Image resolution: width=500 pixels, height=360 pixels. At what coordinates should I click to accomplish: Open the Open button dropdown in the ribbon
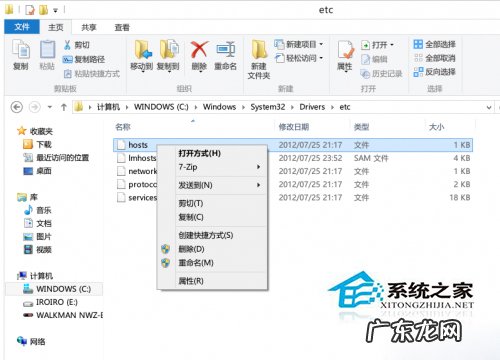(392, 45)
